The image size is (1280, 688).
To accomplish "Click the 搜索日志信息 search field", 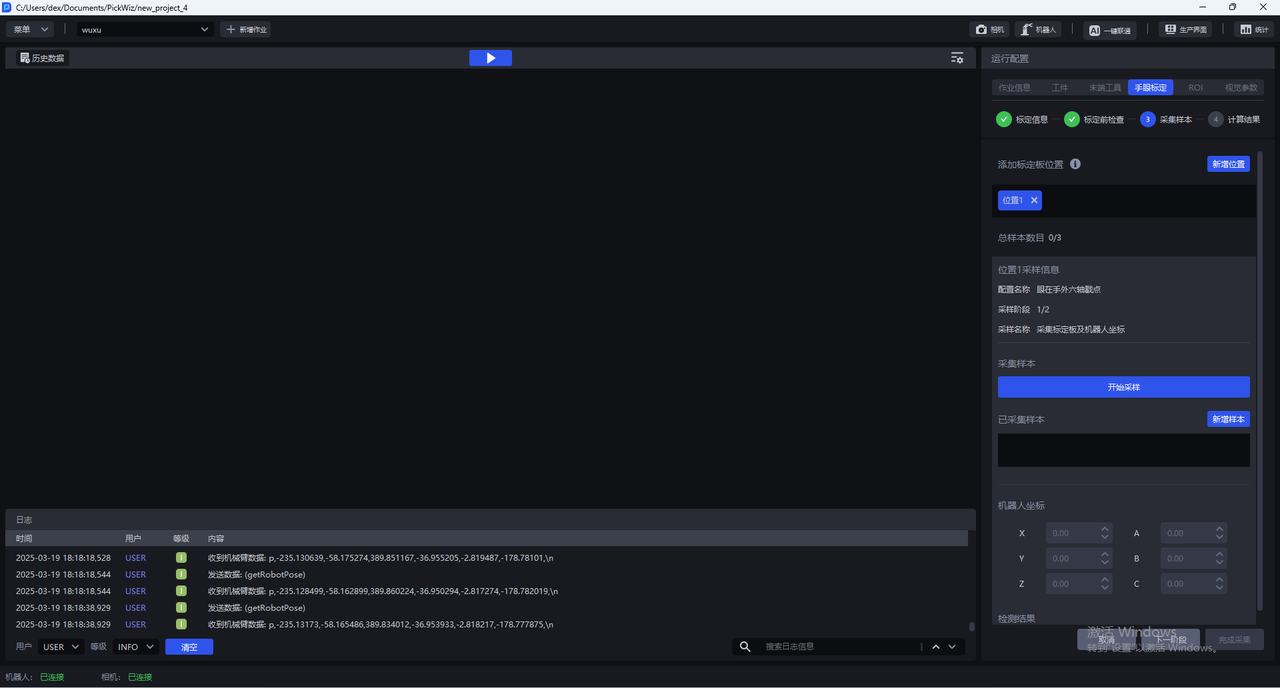I will click(x=840, y=647).
